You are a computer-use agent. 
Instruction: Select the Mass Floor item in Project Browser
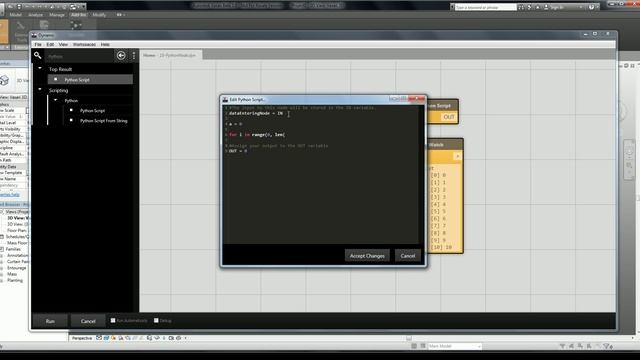point(17,242)
